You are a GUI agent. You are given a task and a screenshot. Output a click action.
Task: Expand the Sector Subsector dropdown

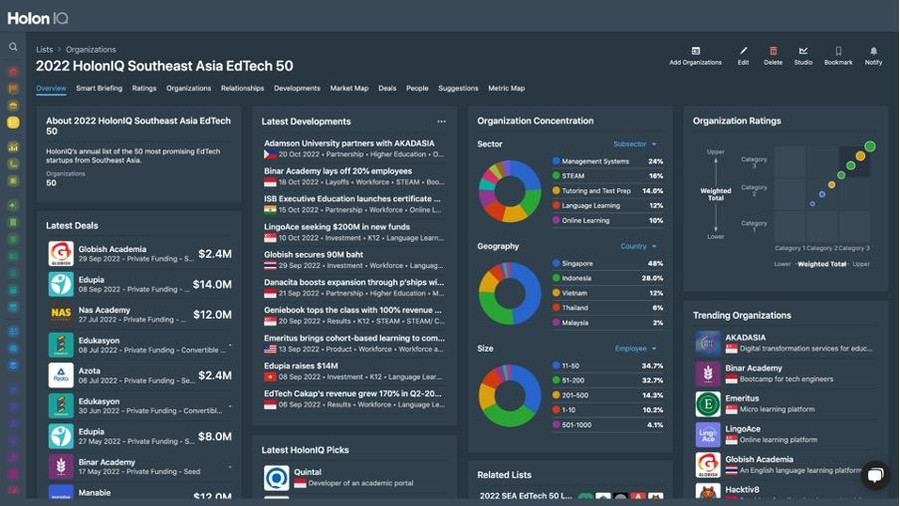pyautogui.click(x=635, y=144)
